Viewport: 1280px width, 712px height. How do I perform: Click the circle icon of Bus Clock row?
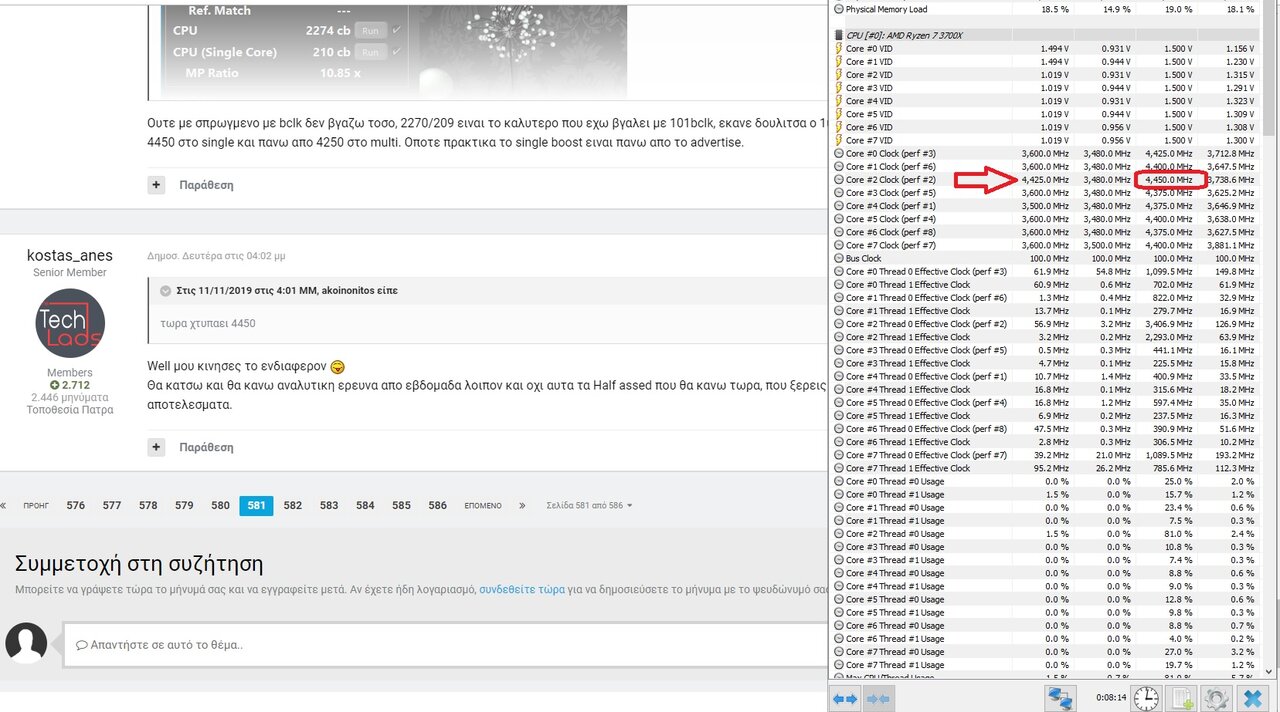[838, 258]
